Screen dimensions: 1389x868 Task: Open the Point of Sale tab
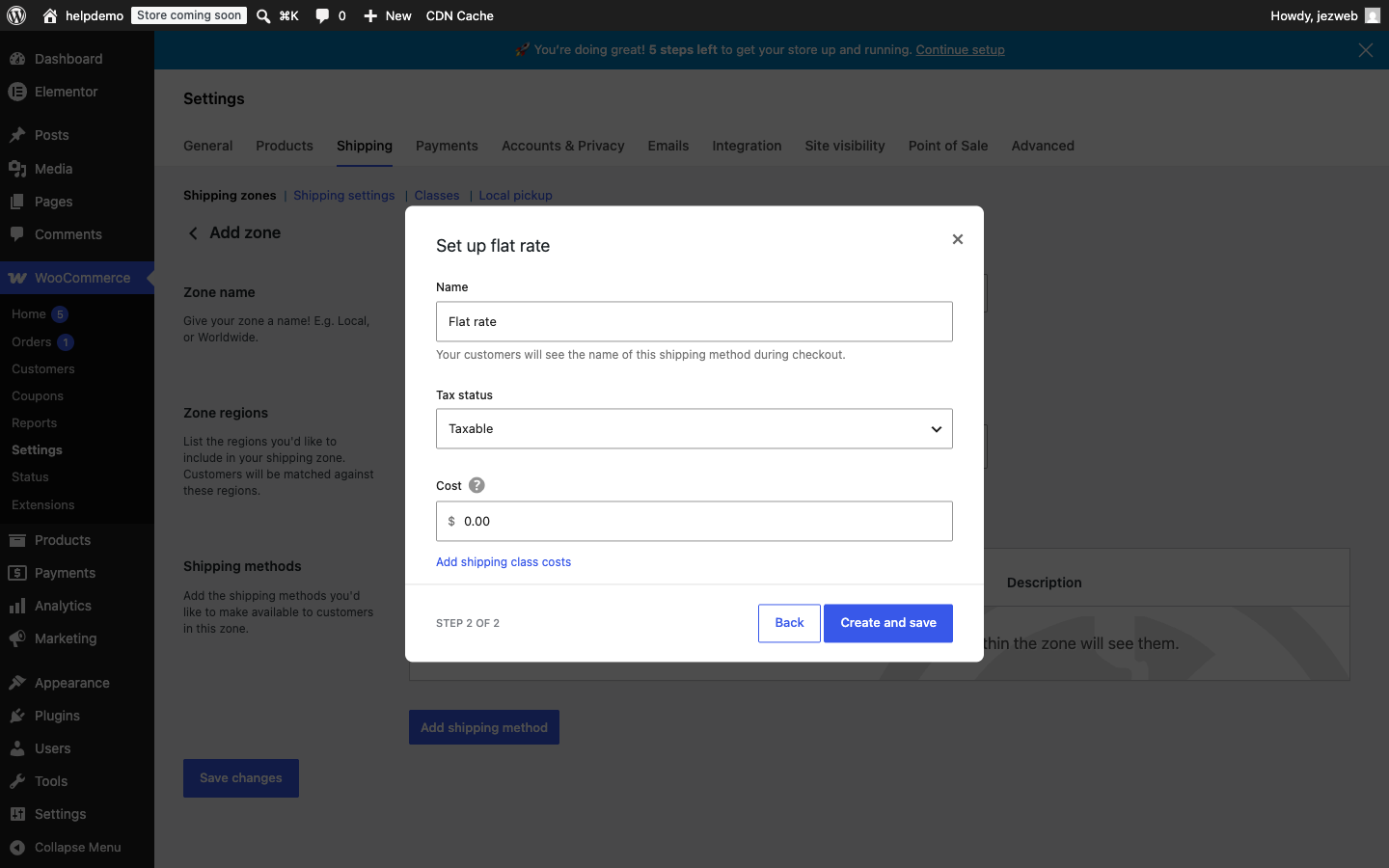[948, 146]
